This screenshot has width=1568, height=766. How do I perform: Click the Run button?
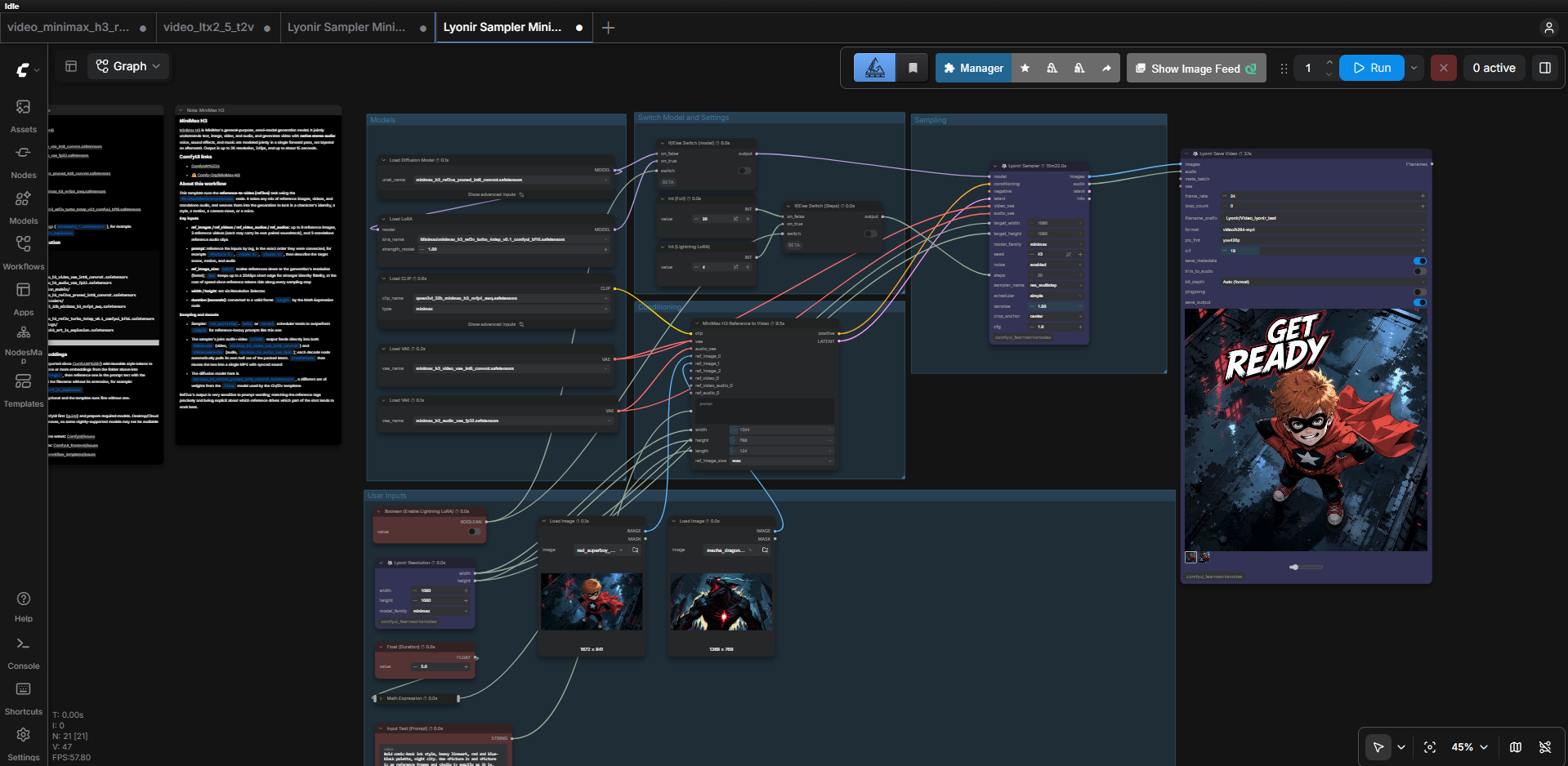click(1372, 68)
